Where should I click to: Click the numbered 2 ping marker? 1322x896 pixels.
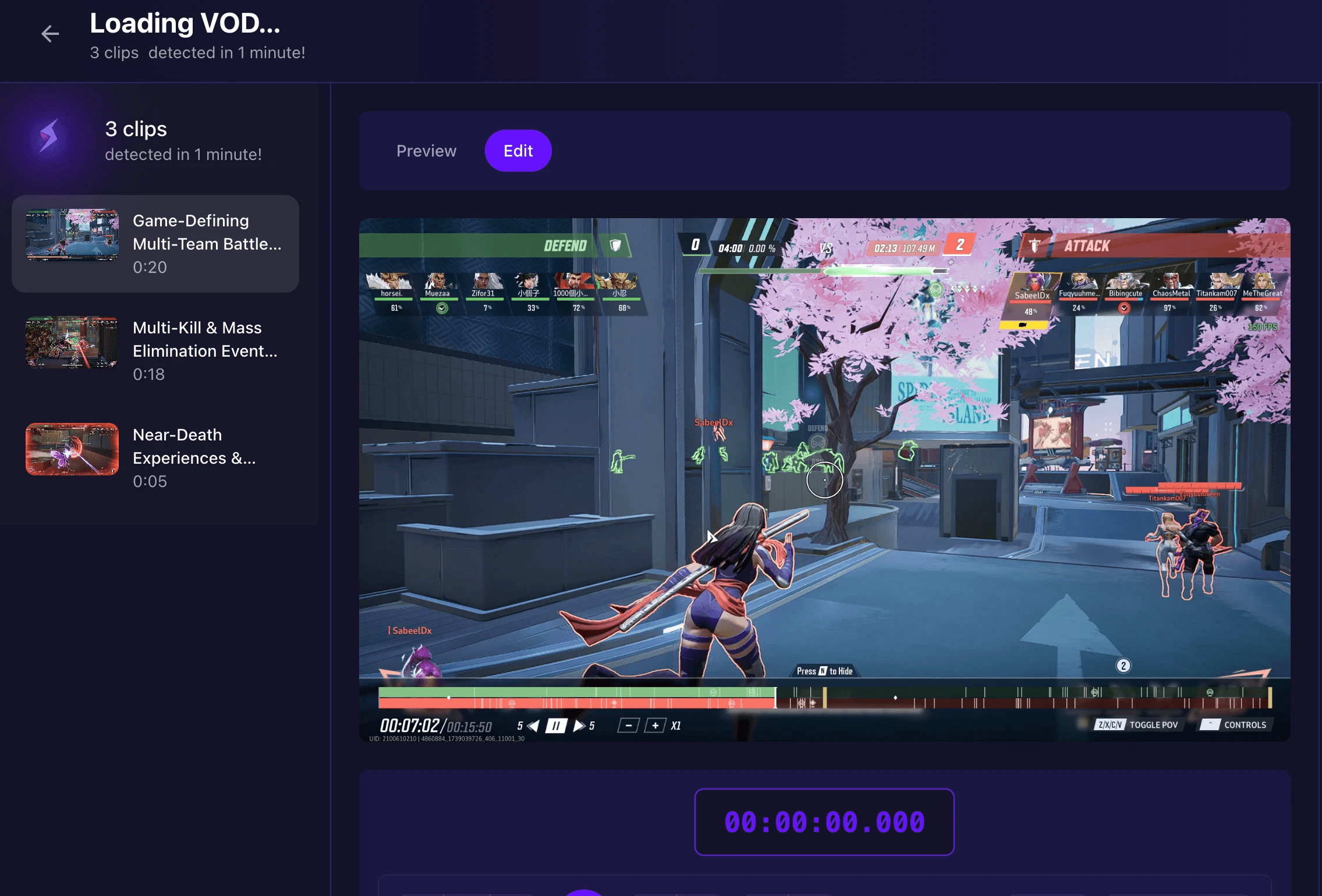[1123, 666]
